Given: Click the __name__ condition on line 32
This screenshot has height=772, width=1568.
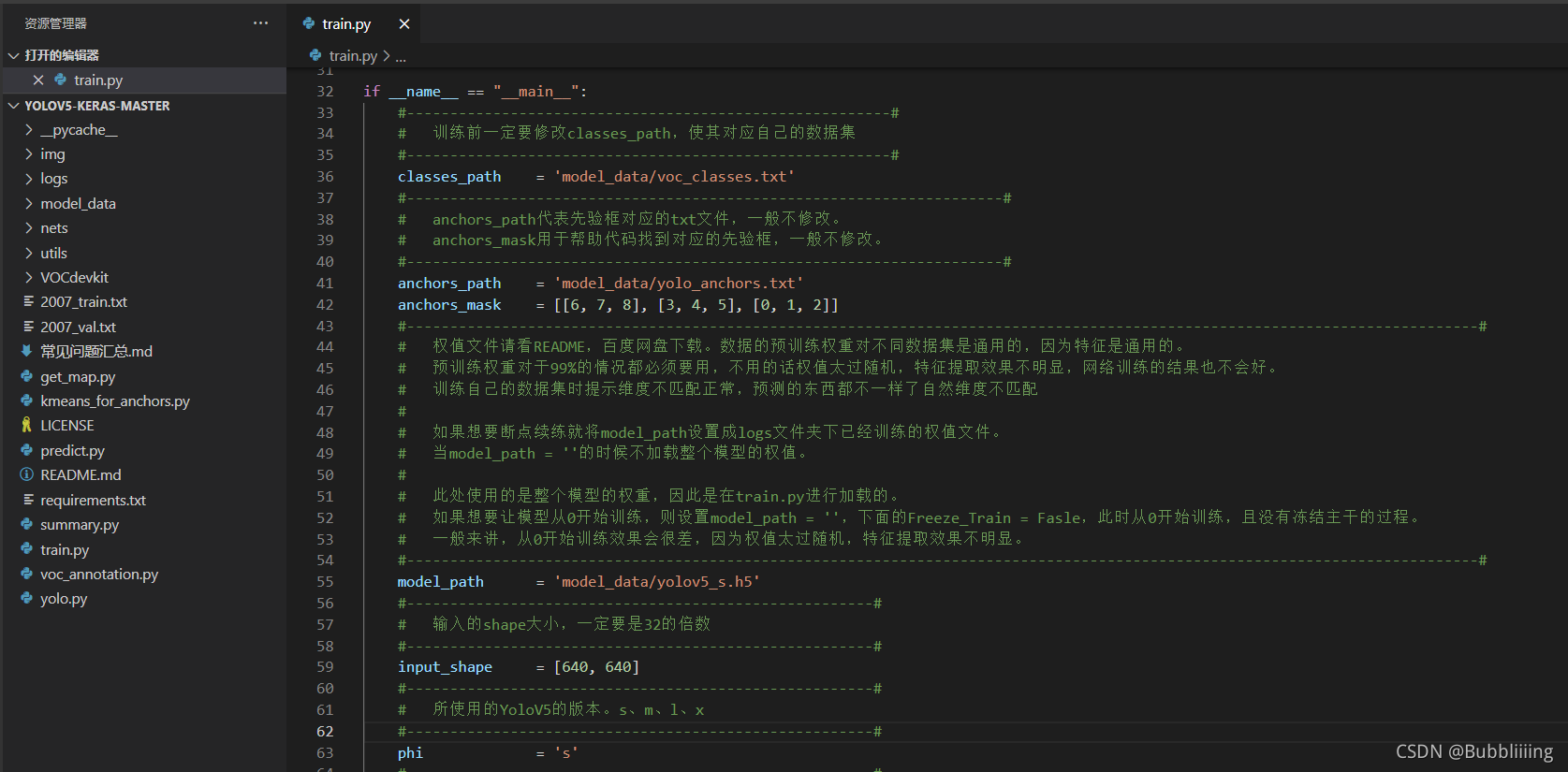Looking at the screenshot, I should click(x=423, y=92).
